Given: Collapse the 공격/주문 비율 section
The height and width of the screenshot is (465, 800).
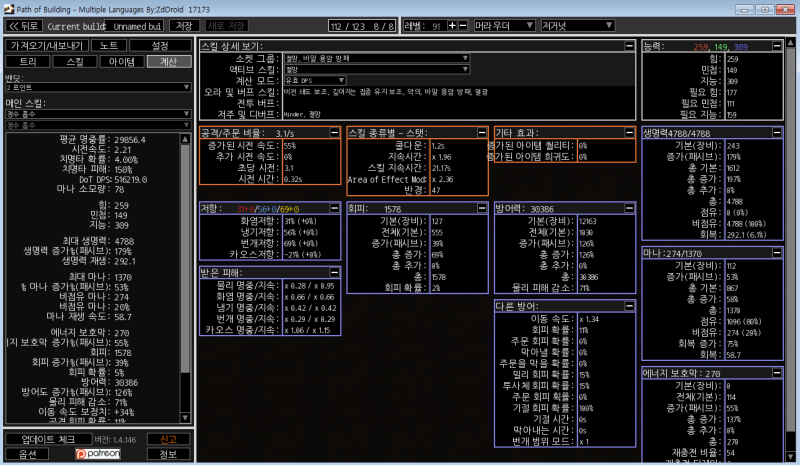Looking at the screenshot, I should coord(334,133).
